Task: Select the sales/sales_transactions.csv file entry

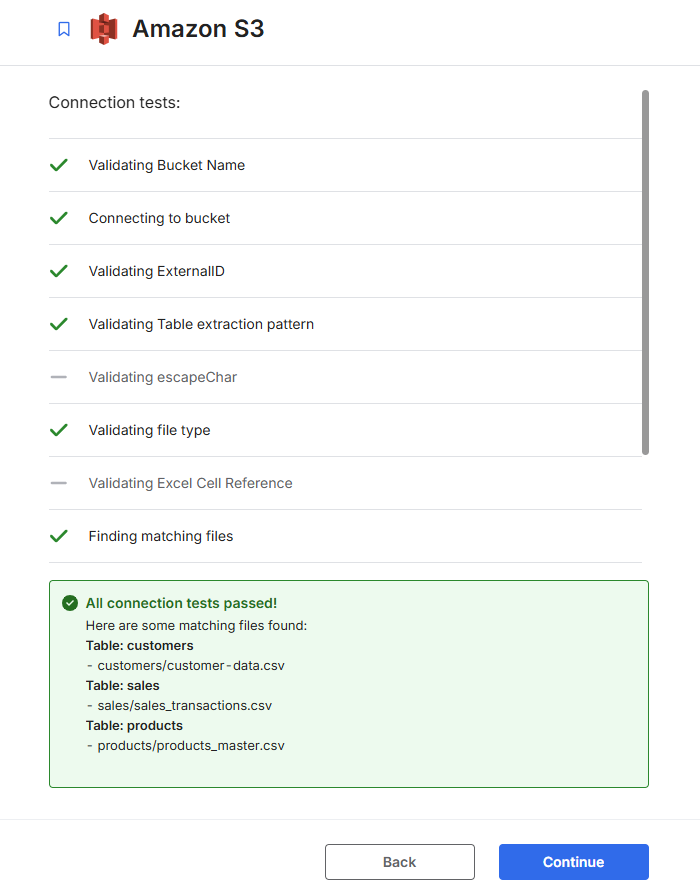Action: (x=184, y=705)
